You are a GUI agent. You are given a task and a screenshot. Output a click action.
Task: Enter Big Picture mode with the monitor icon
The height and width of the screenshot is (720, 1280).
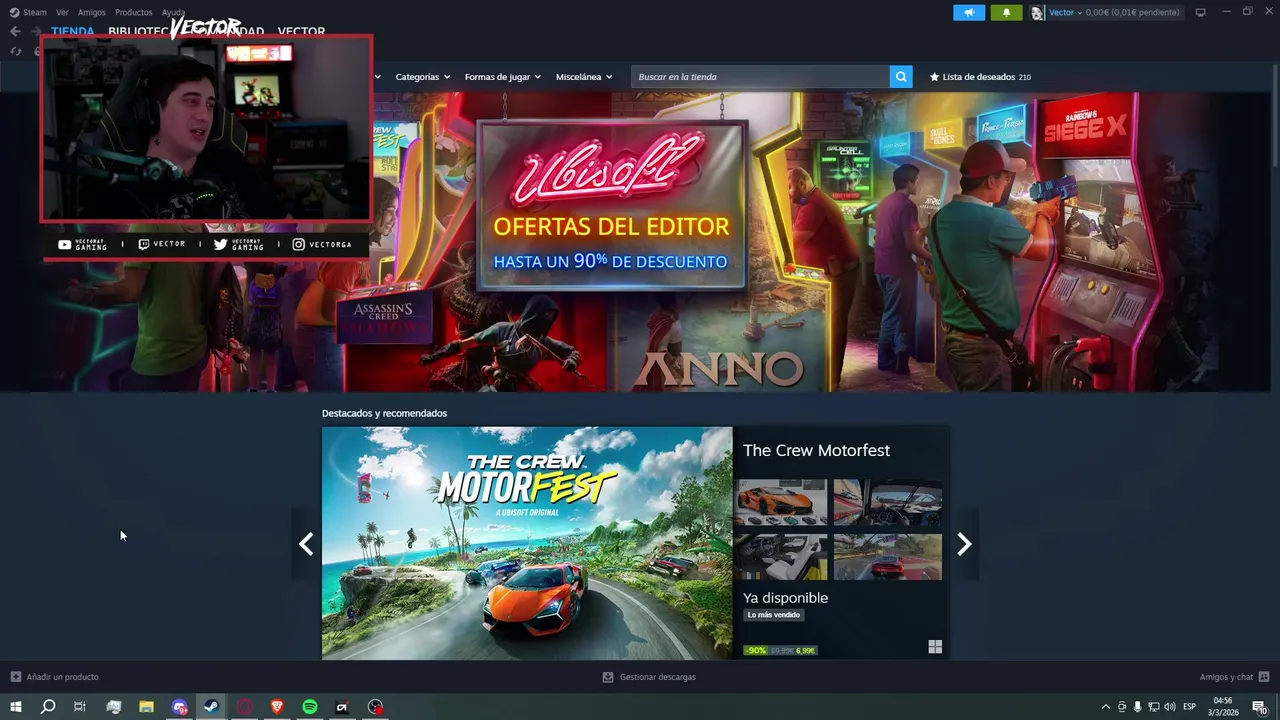click(1201, 12)
